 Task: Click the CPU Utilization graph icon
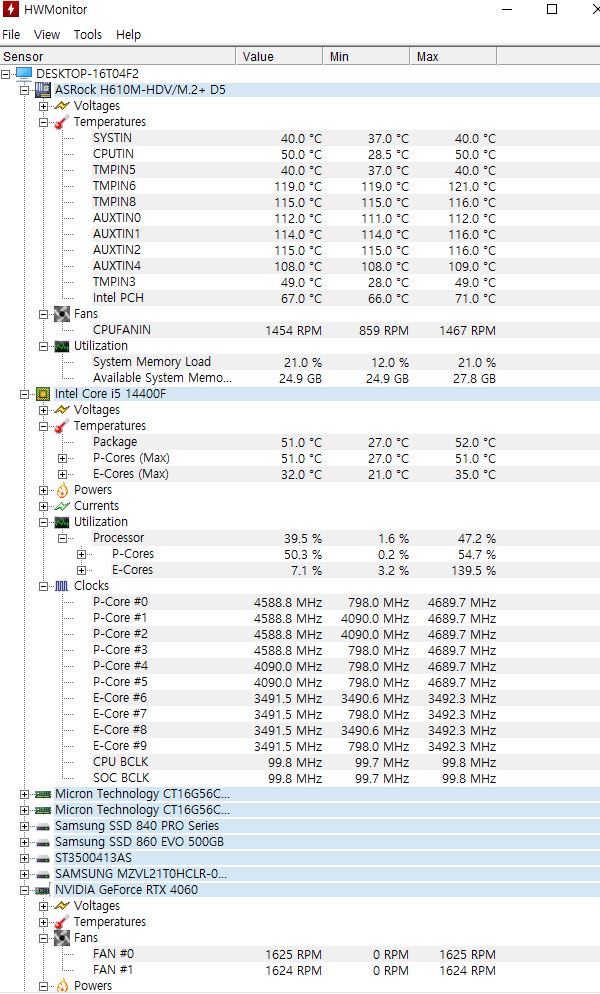(x=62, y=522)
